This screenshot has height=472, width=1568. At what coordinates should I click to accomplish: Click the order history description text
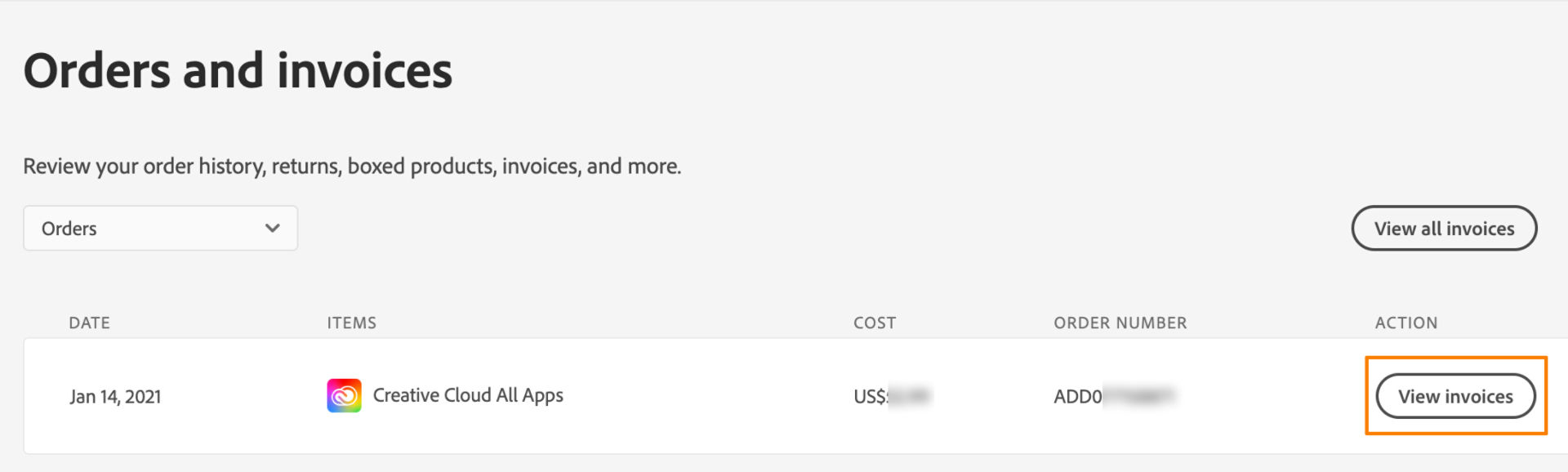tap(352, 167)
